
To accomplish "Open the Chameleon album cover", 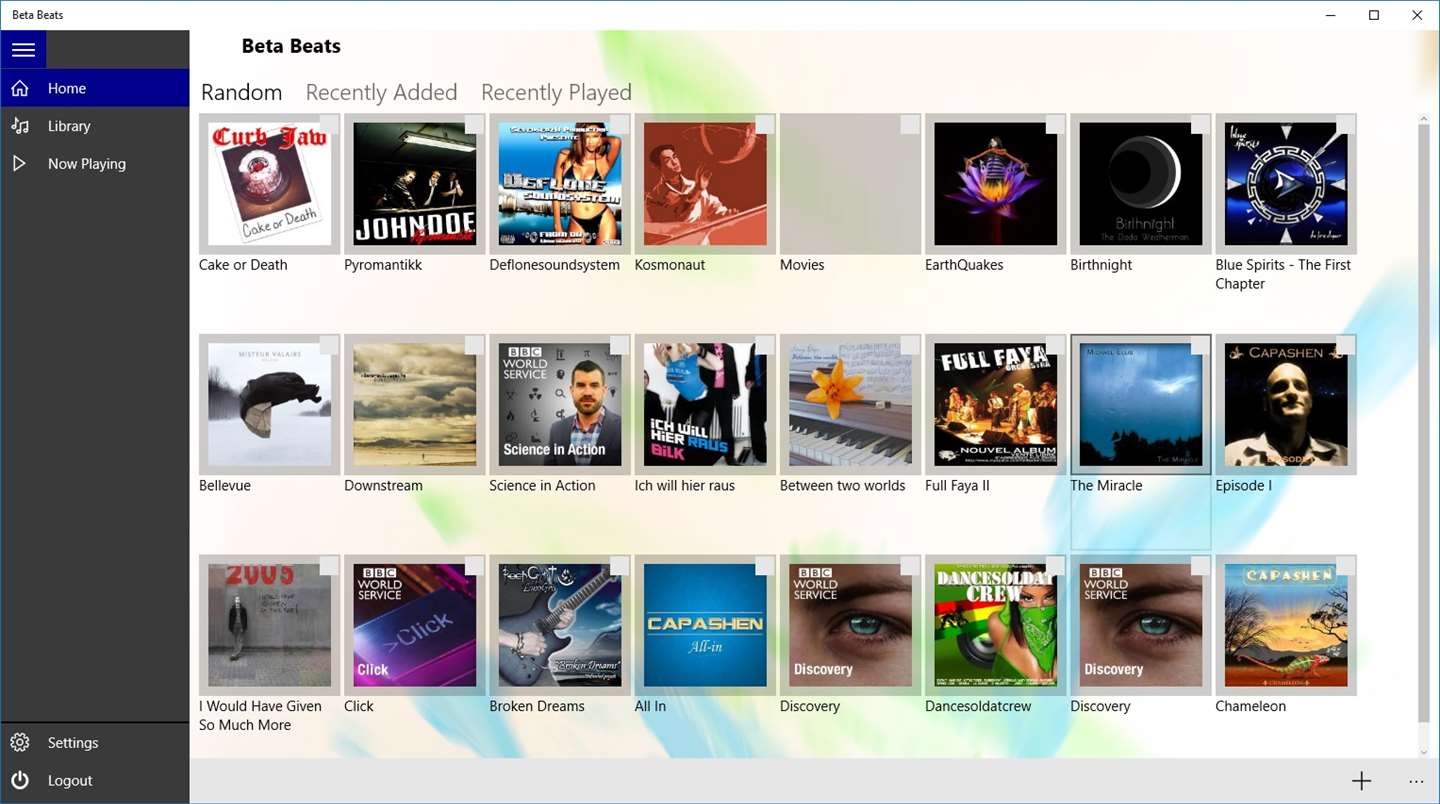I will tap(1286, 626).
